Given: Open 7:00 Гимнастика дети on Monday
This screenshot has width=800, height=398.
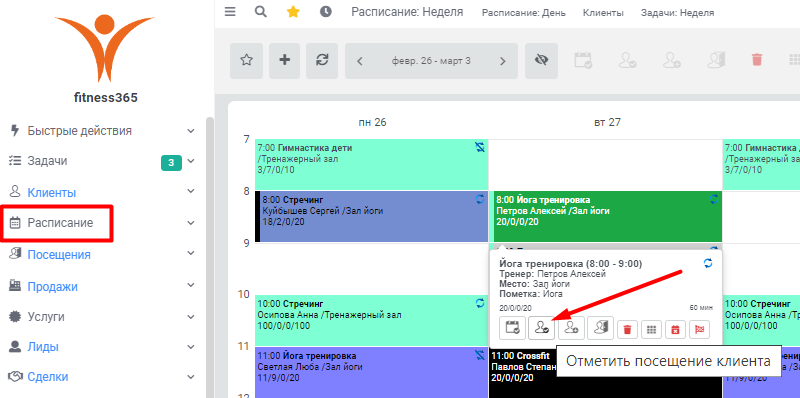Looking at the screenshot, I should 371,164.
